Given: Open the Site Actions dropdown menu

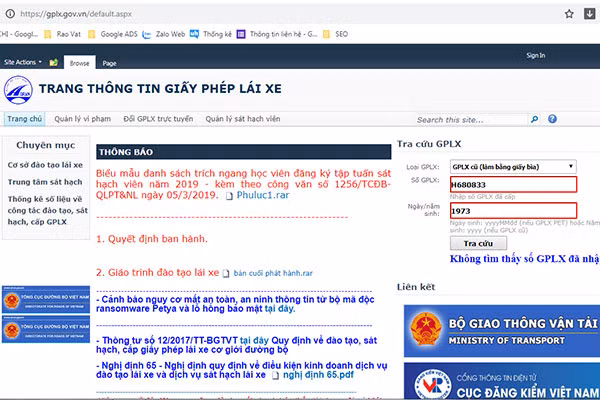Looking at the screenshot, I should [23, 62].
